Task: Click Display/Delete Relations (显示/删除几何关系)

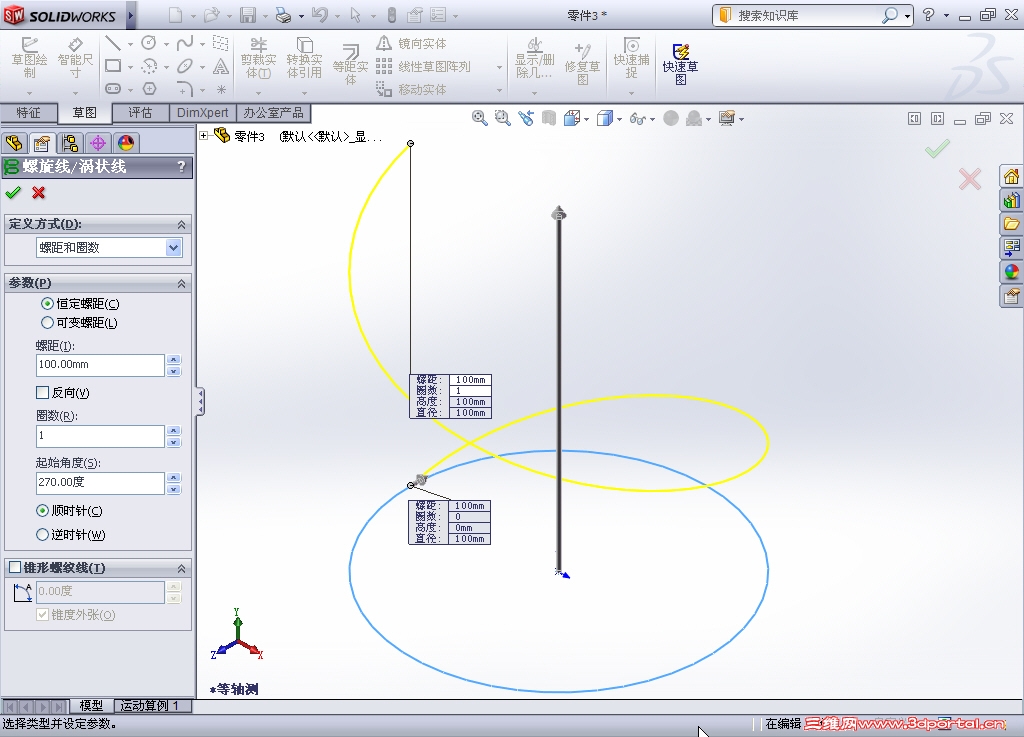Action: pyautogui.click(x=535, y=59)
